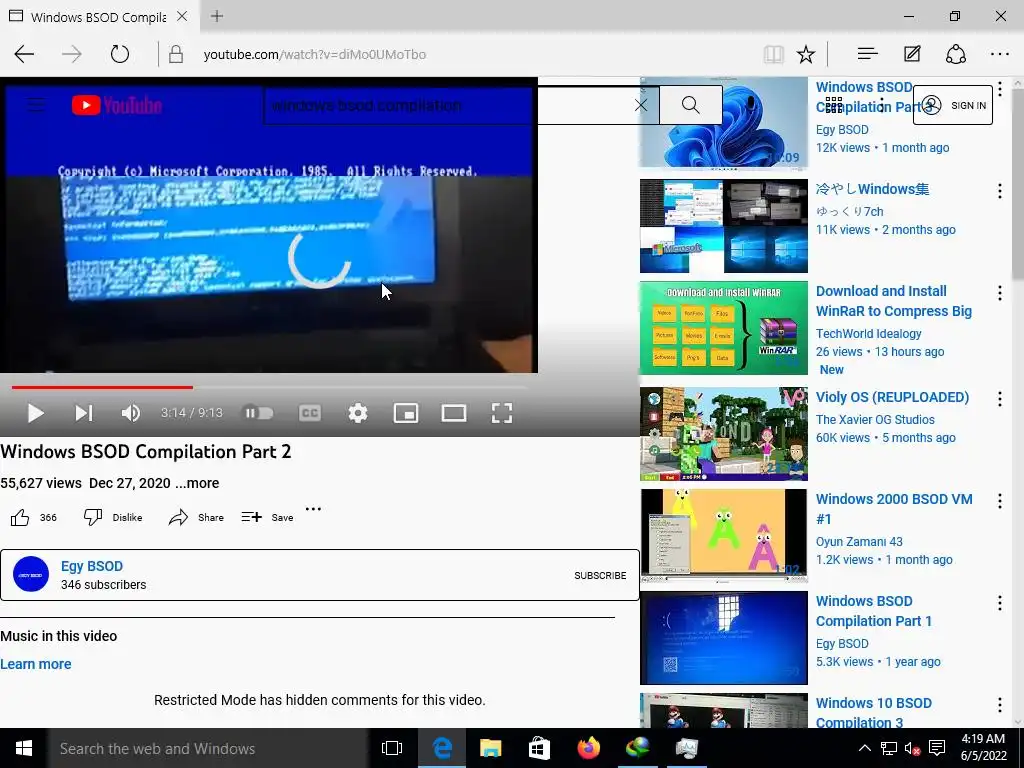
Task: Share this video
Action: click(196, 517)
